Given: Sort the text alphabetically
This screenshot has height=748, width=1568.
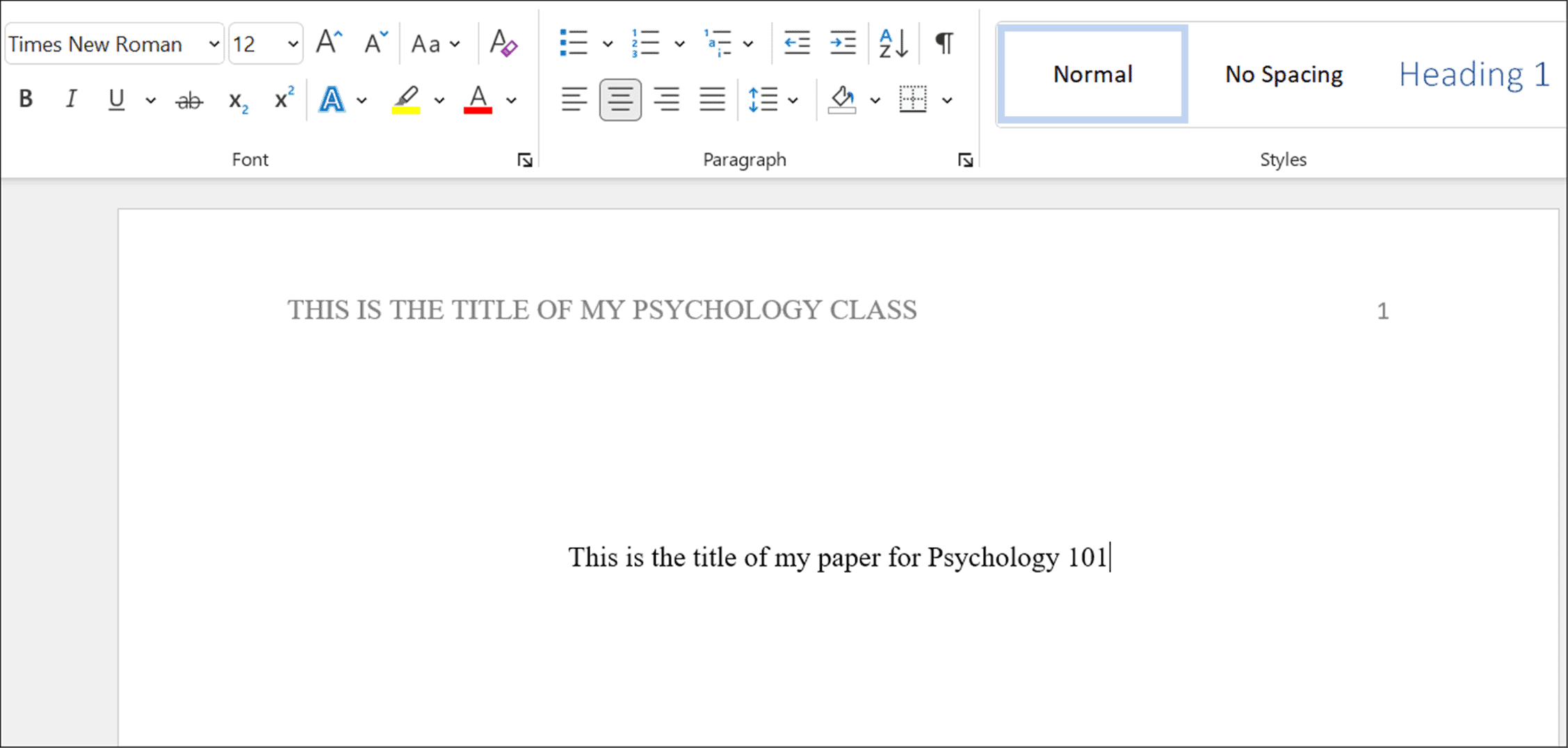Looking at the screenshot, I should [892, 43].
